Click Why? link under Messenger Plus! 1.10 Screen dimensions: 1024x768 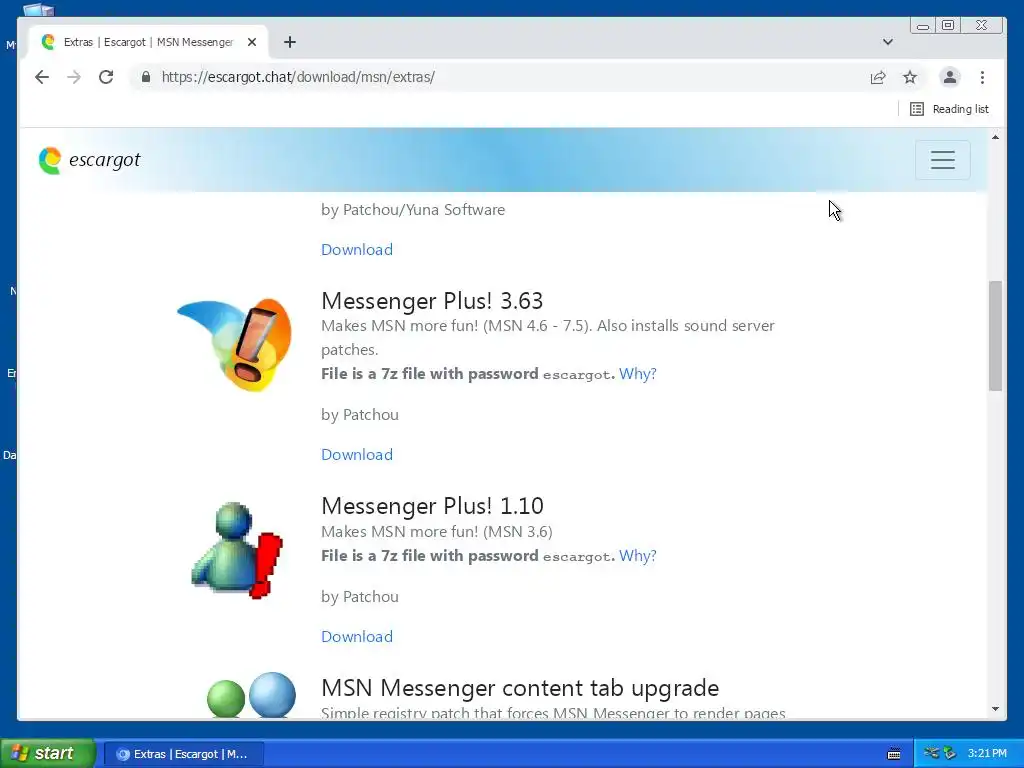(x=637, y=556)
